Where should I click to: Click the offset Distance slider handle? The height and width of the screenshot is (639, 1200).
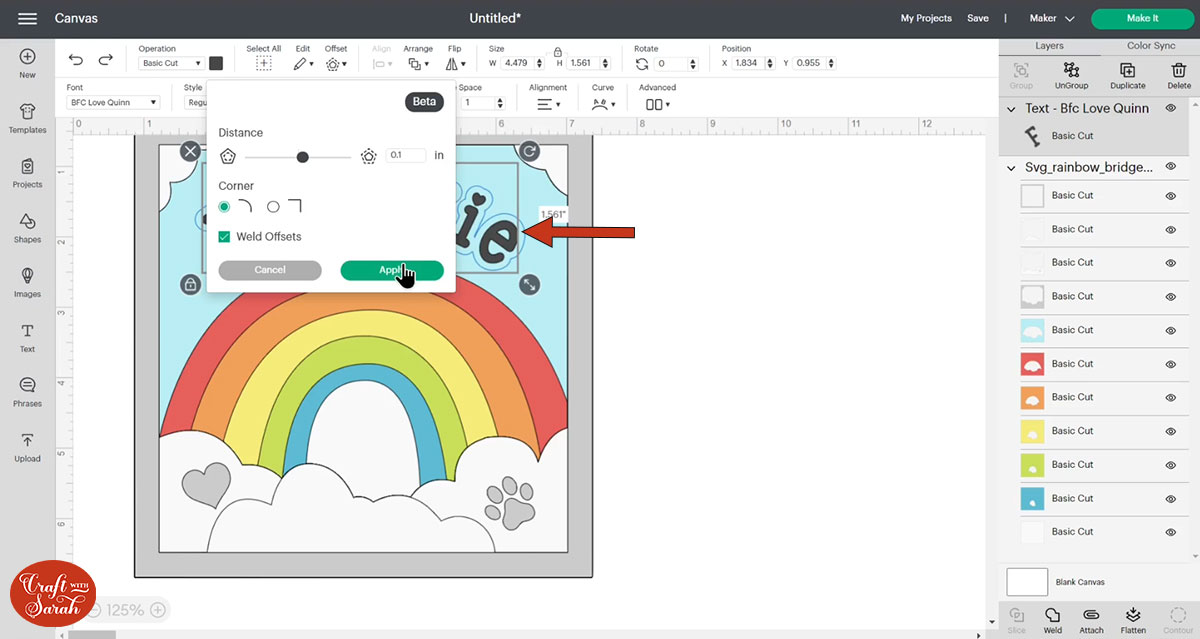(x=302, y=156)
